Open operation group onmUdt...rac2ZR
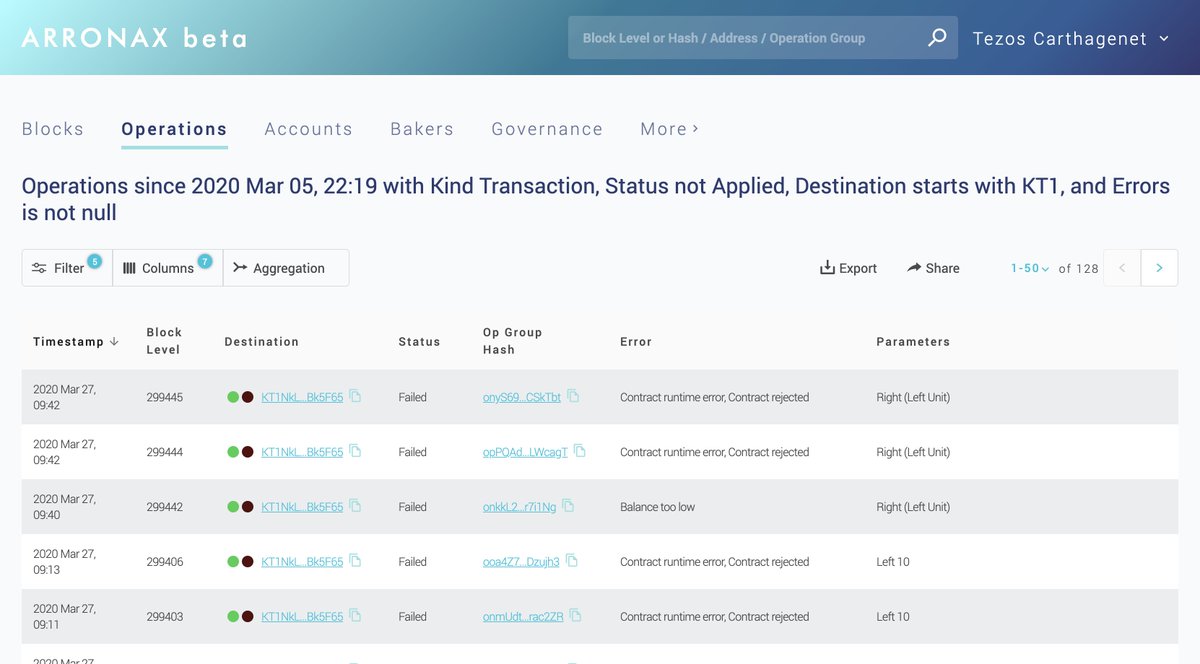The image size is (1200, 664). click(x=523, y=617)
